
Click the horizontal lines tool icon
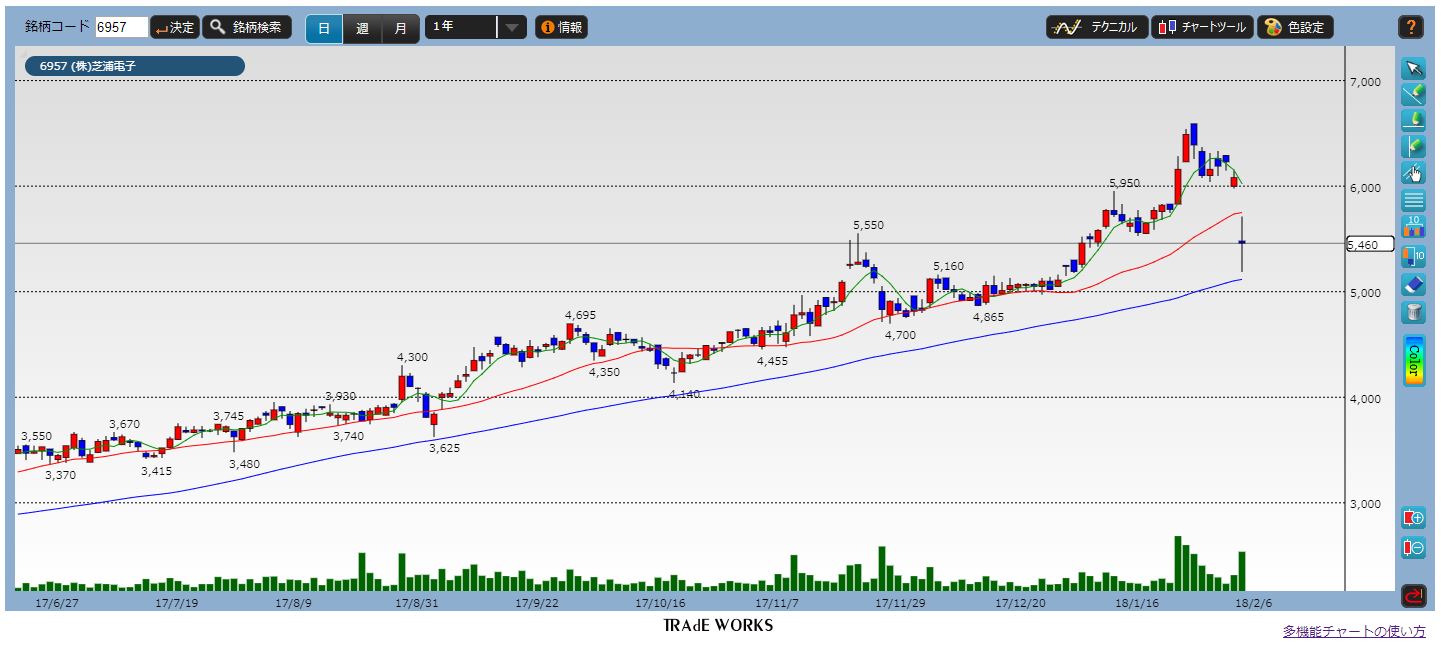[x=1413, y=200]
